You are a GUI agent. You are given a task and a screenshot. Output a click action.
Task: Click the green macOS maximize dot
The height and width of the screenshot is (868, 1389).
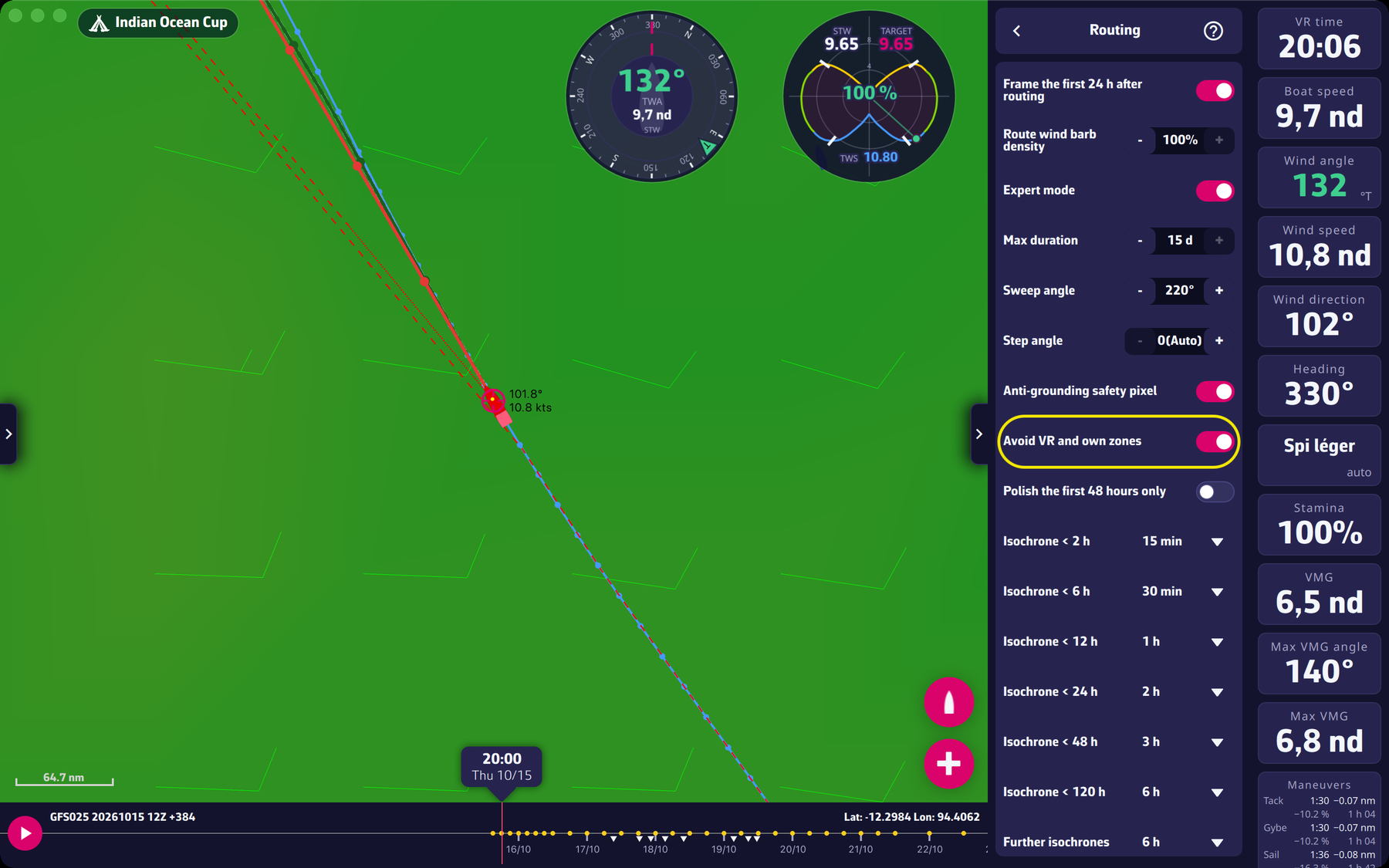59,15
